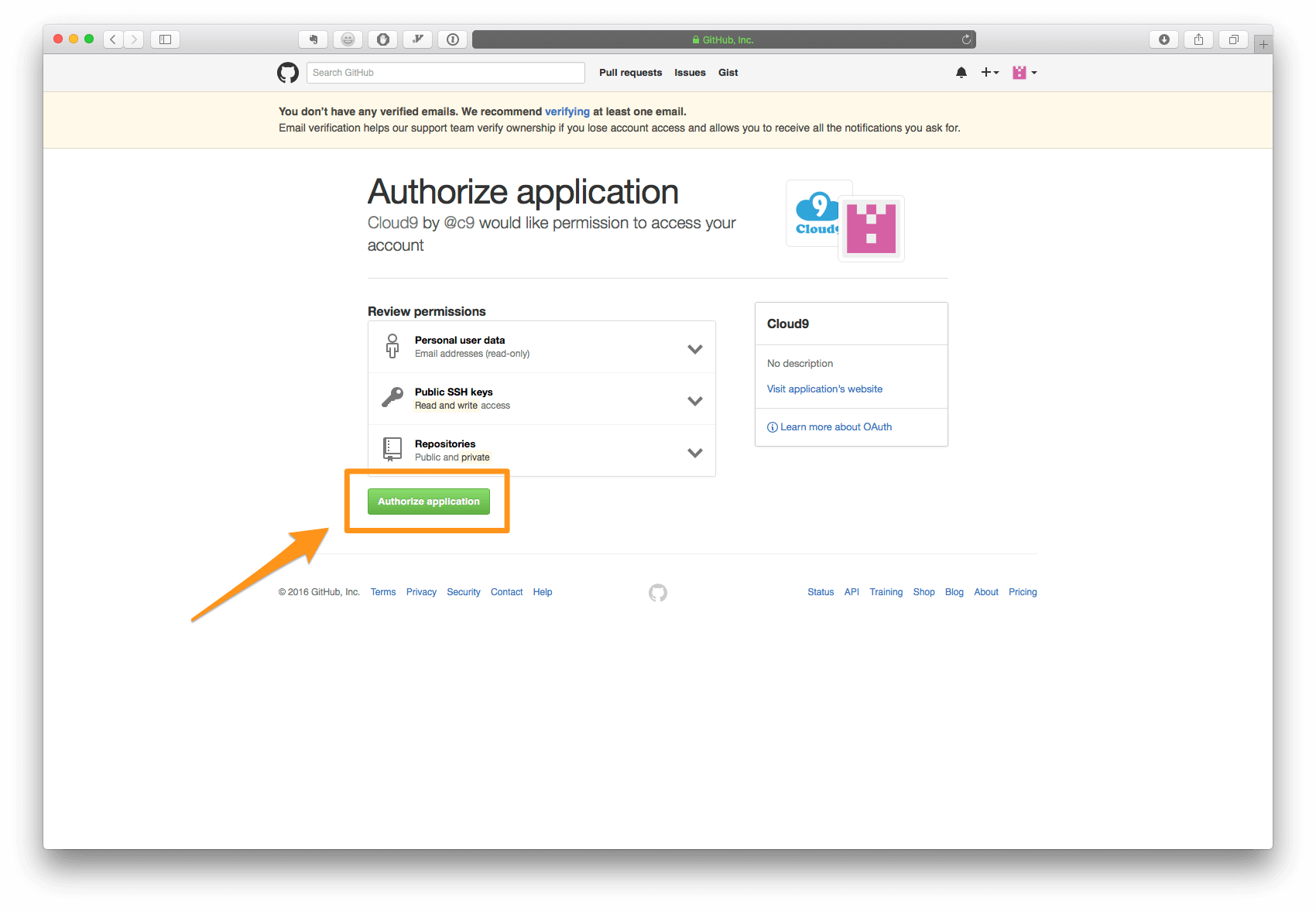1316x911 pixels.
Task: Expand the Repositories permission
Action: coord(695,453)
